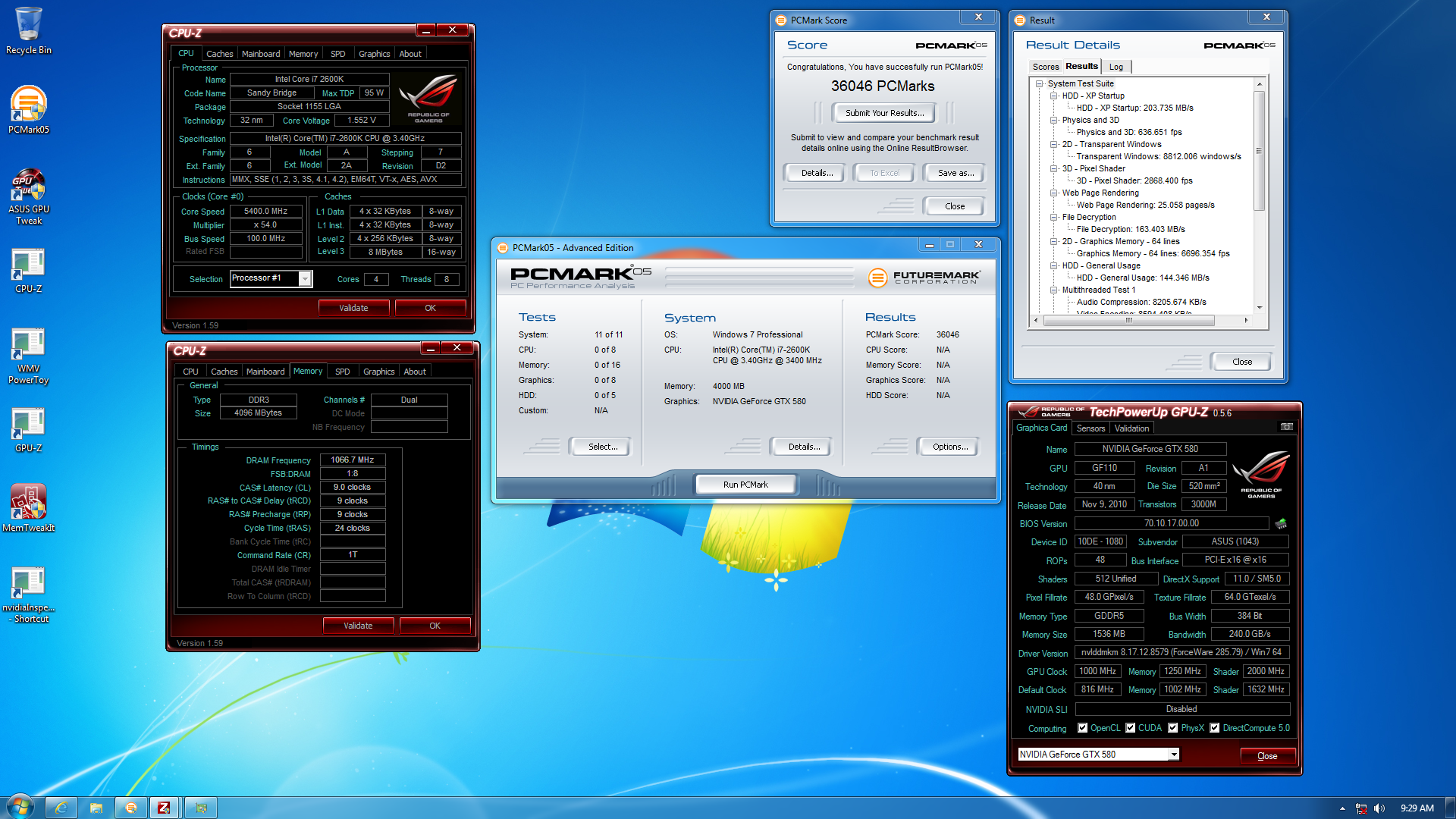This screenshot has width=1456, height=819.
Task: Open the Processor #1 selection dropdown
Action: (304, 278)
